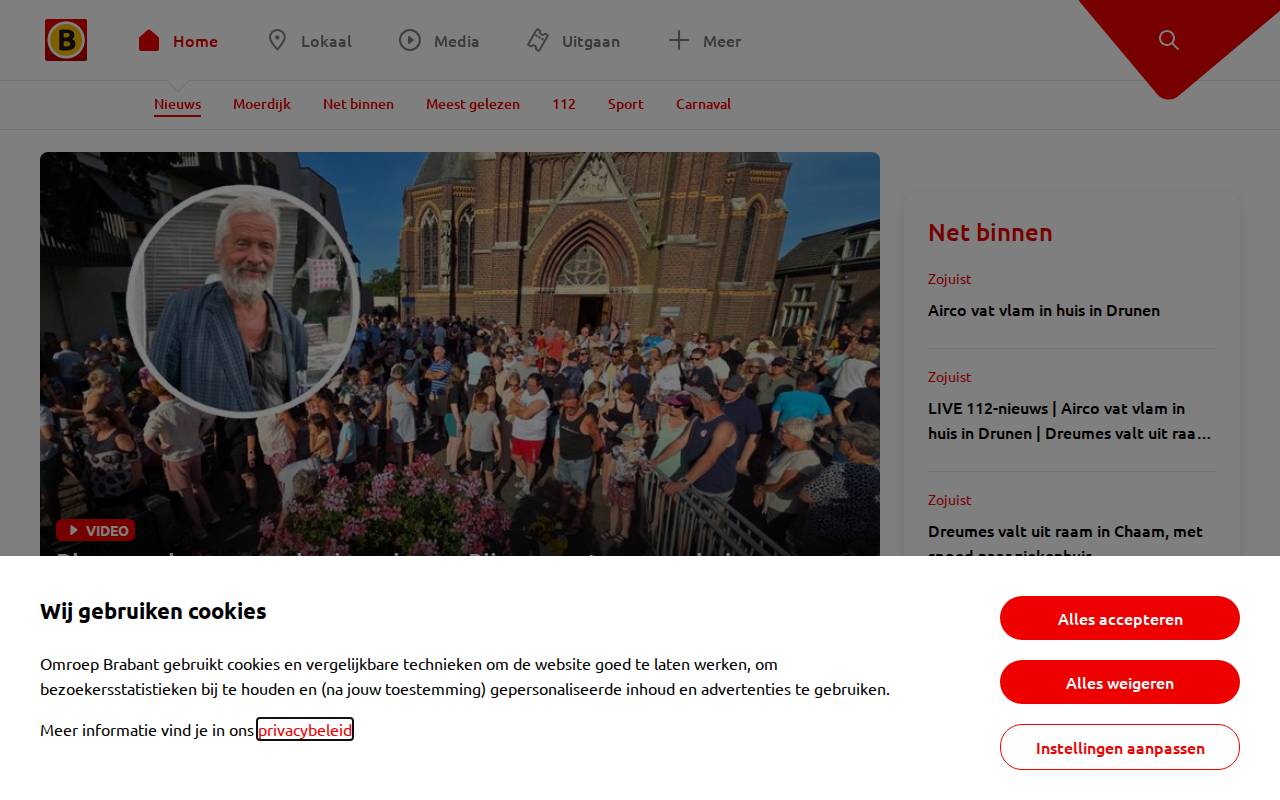
Task: Click the Meer plus icon
Action: pyautogui.click(x=679, y=40)
